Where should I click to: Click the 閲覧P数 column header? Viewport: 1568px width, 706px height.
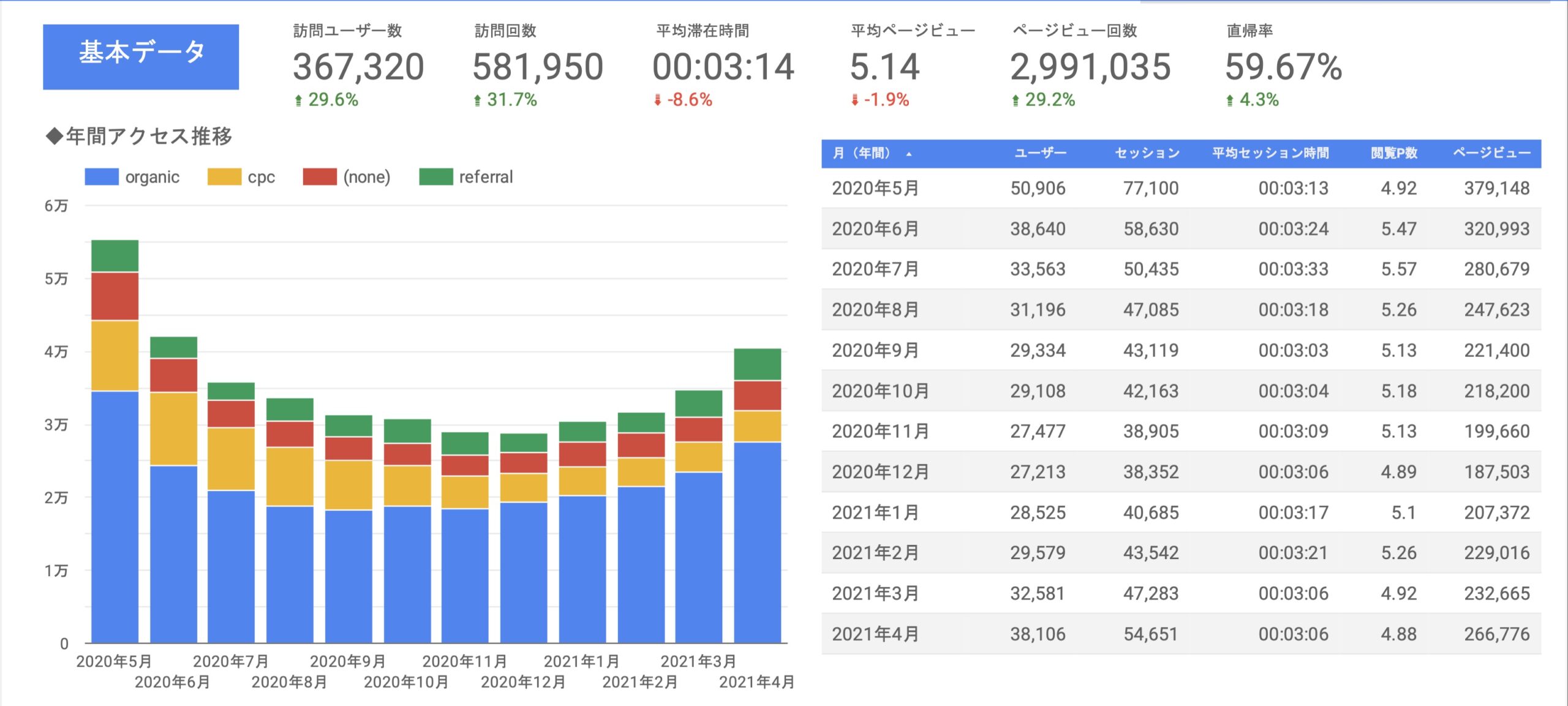(x=1394, y=153)
